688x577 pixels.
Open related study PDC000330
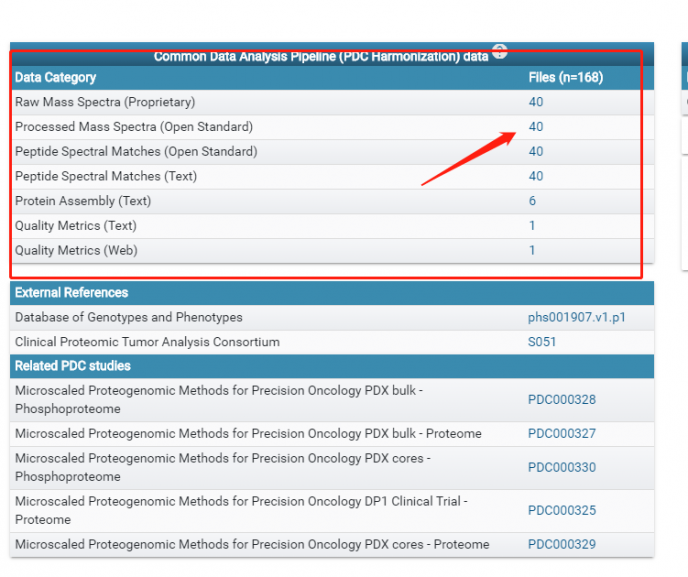[561, 467]
